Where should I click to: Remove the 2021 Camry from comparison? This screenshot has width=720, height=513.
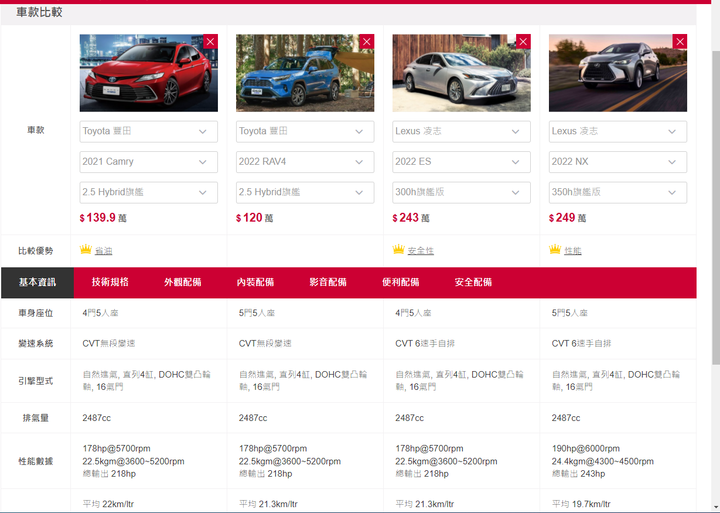click(x=210, y=42)
